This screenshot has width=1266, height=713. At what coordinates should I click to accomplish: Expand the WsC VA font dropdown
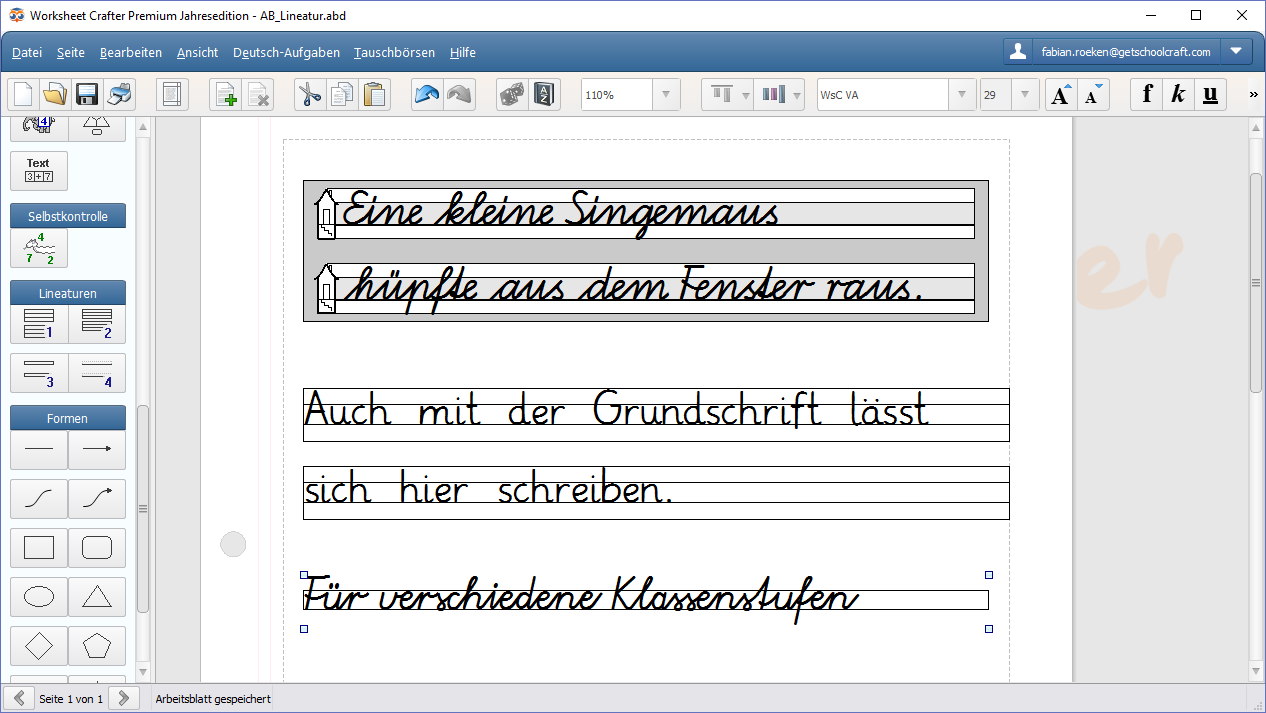pyautogui.click(x=962, y=95)
